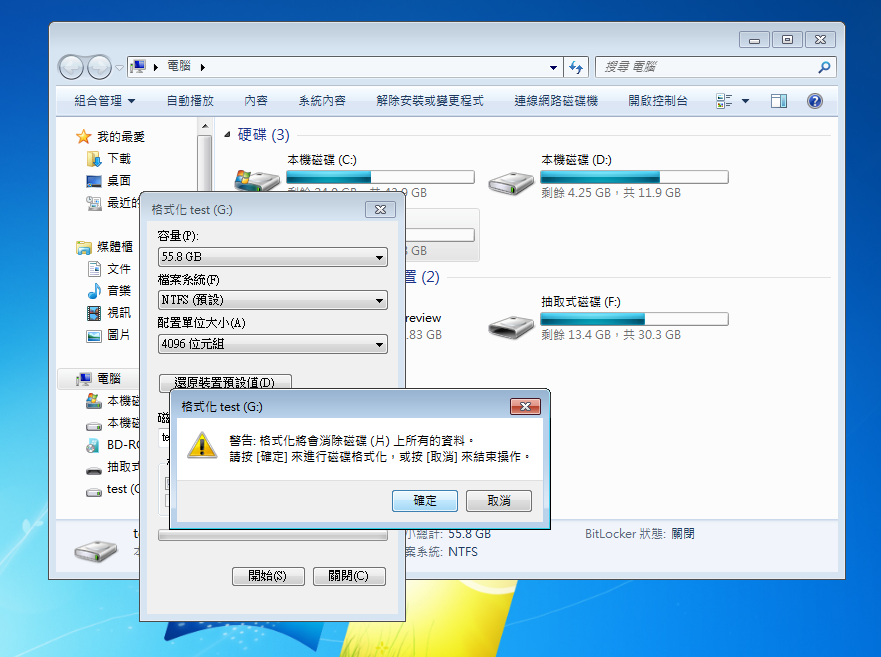The image size is (881, 657).
Task: Go forward in Explorer
Action: [x=99, y=67]
